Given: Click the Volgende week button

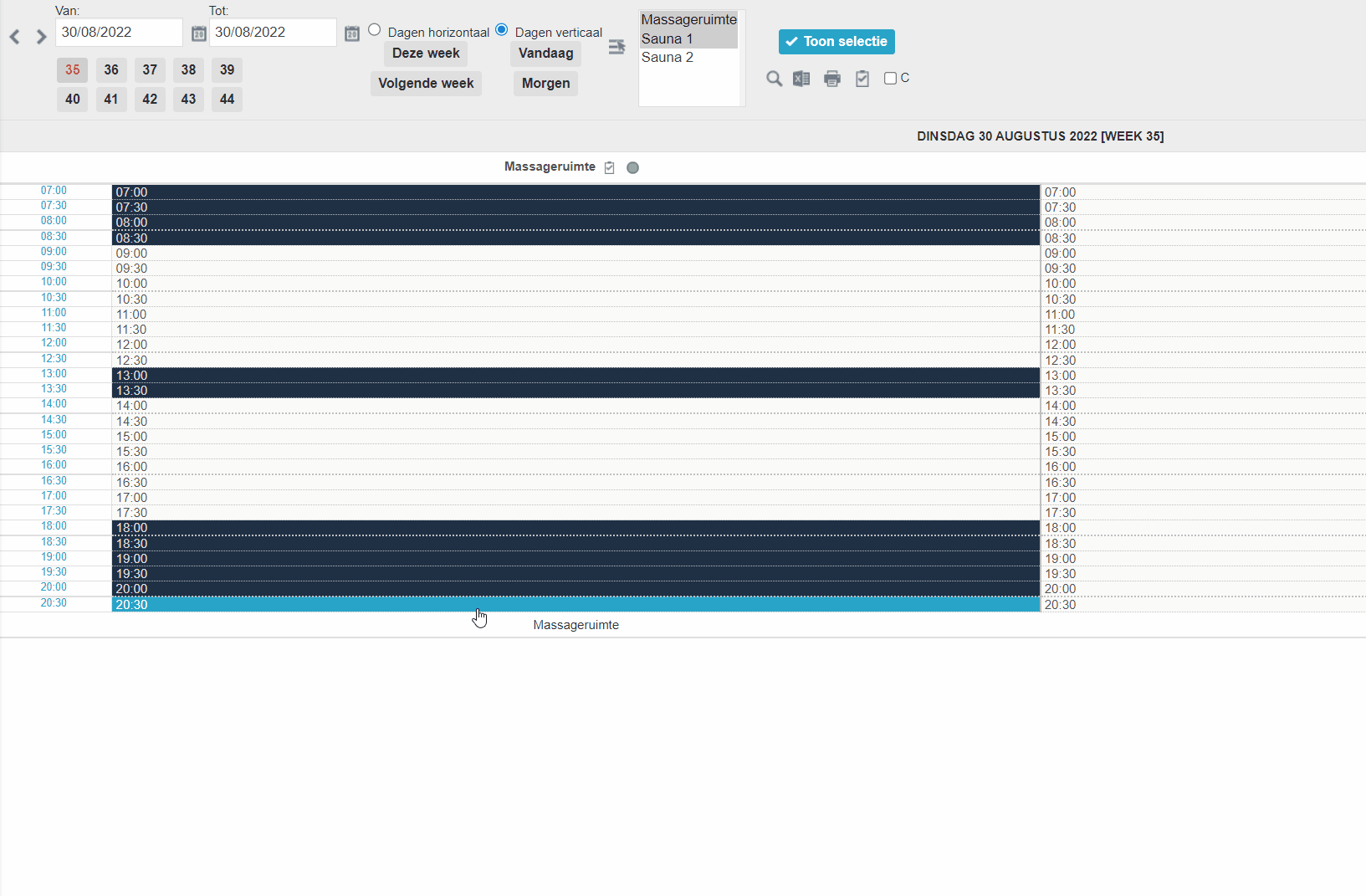Looking at the screenshot, I should click(x=426, y=83).
